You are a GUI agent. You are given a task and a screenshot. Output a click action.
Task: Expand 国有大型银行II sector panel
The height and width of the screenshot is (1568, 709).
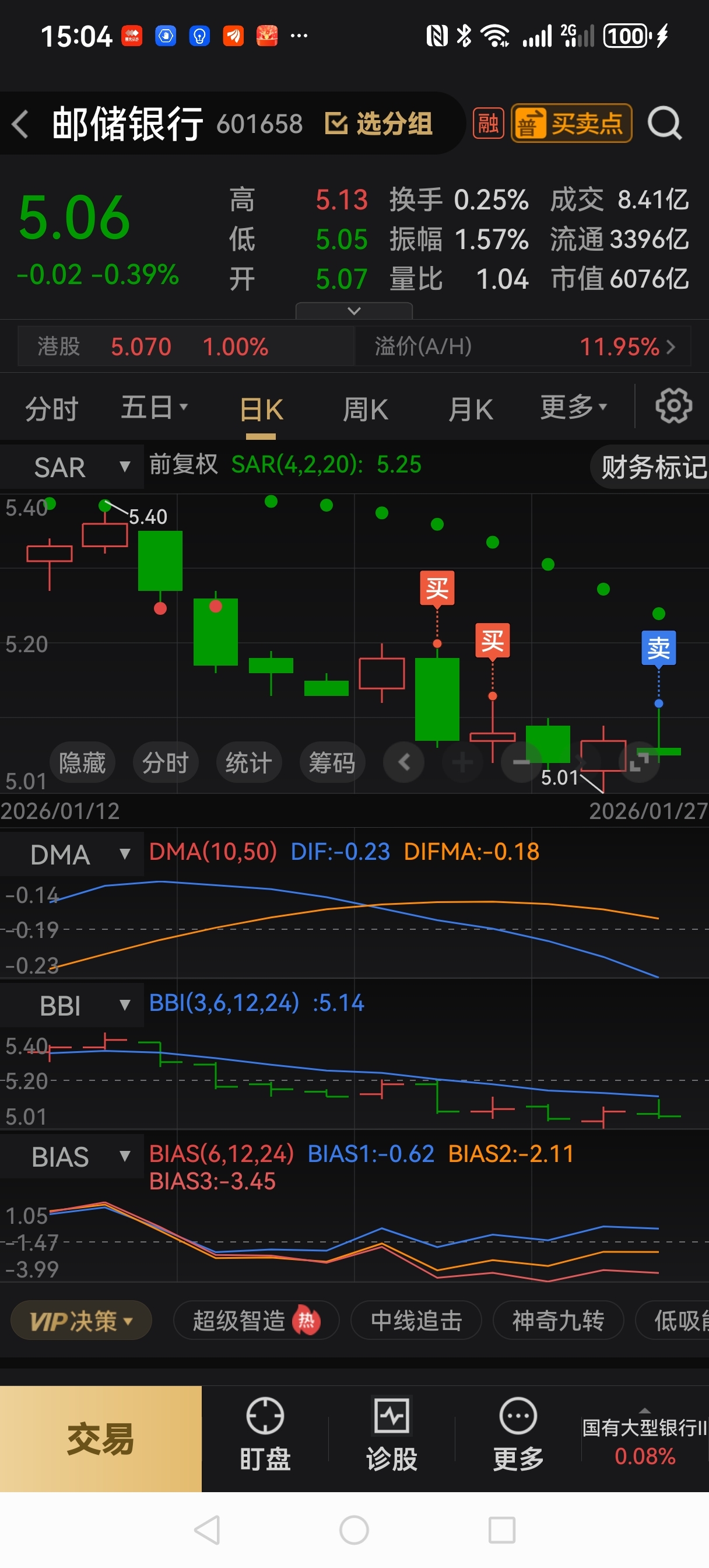[x=645, y=1439]
